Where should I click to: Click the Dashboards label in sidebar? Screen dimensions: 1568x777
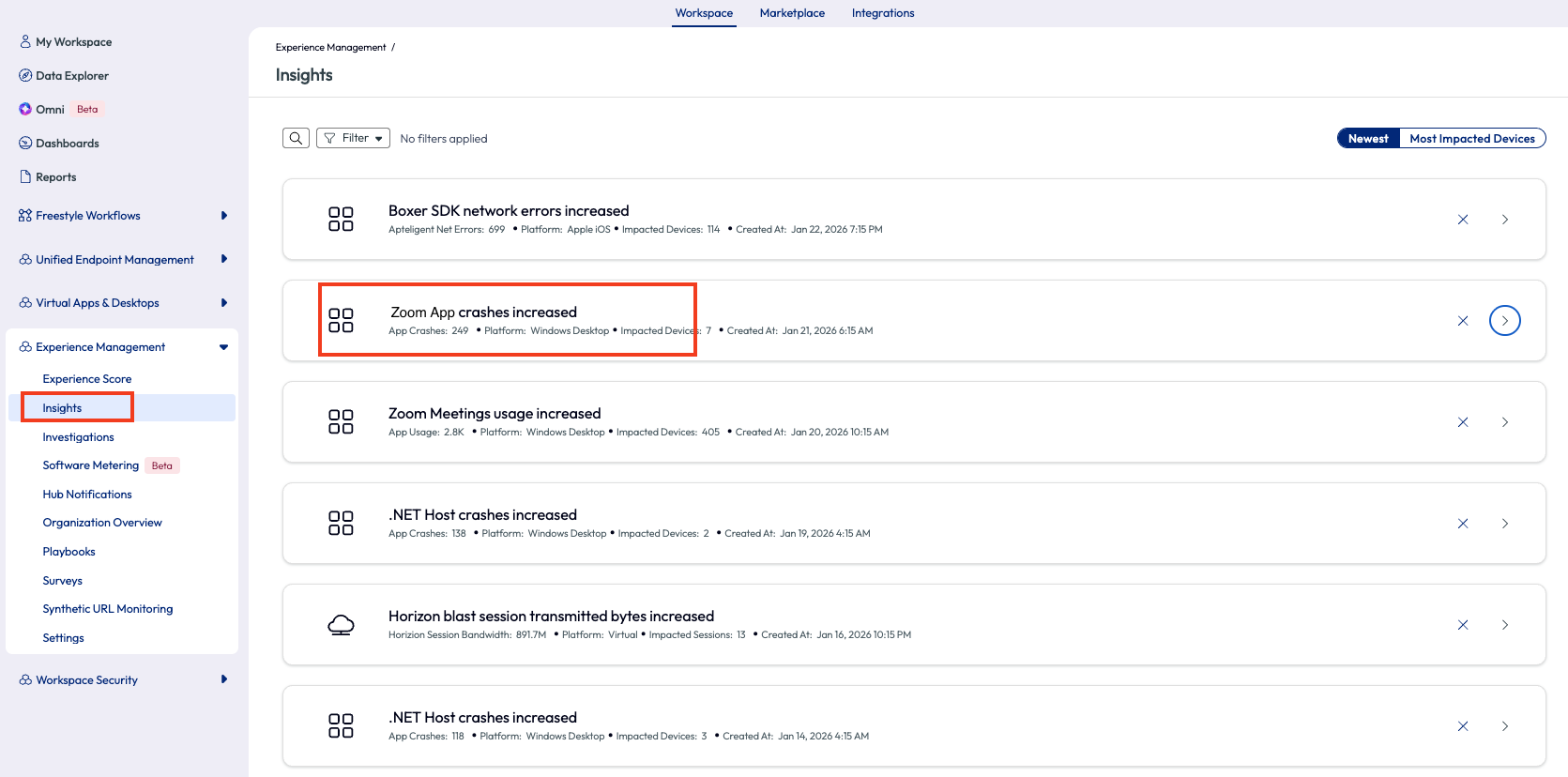tap(68, 143)
